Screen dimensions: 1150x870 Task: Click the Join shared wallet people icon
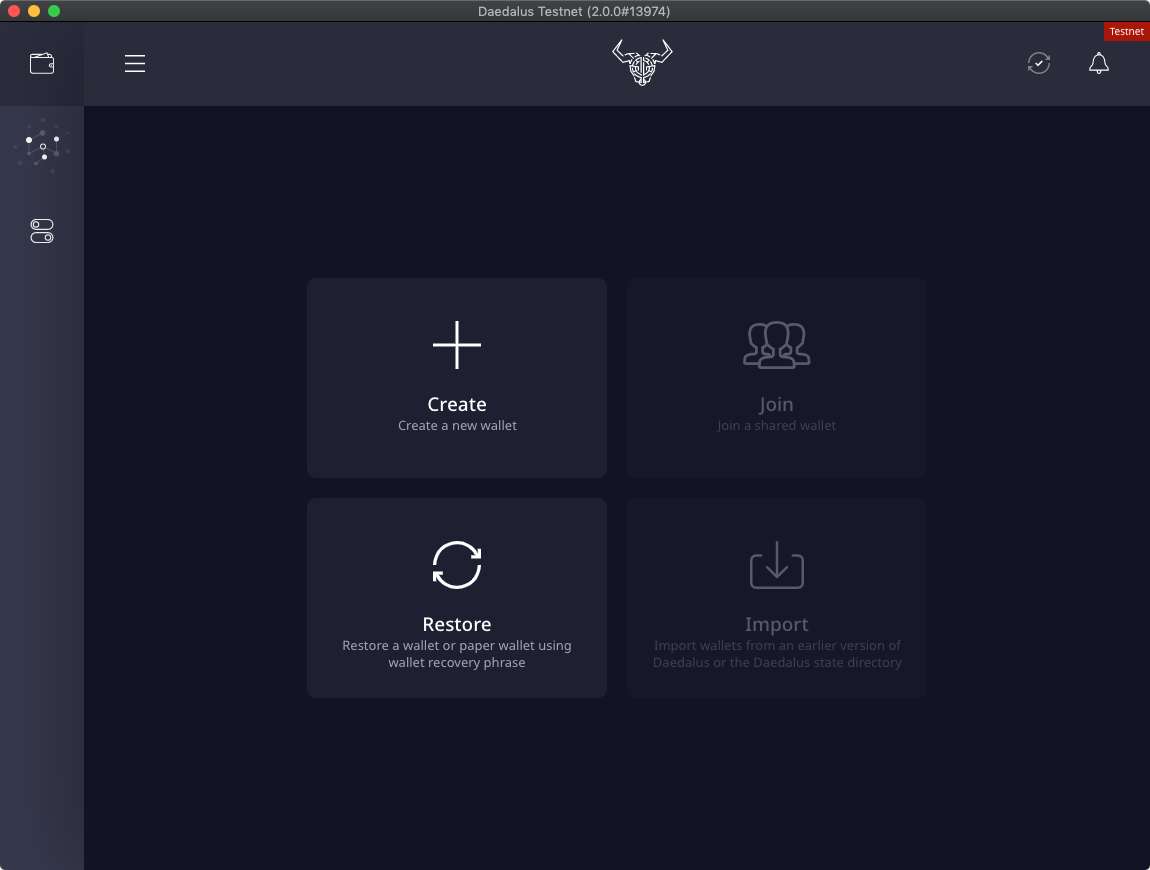pyautogui.click(x=776, y=345)
